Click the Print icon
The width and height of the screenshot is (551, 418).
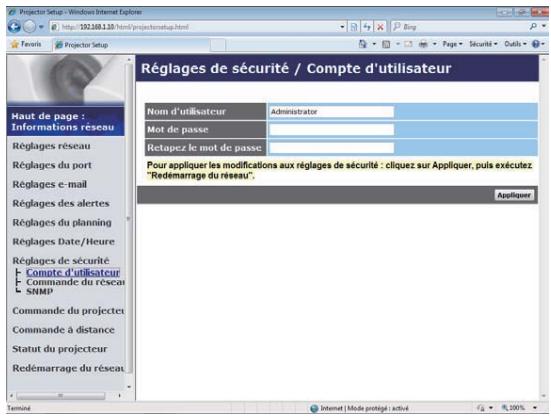click(423, 44)
